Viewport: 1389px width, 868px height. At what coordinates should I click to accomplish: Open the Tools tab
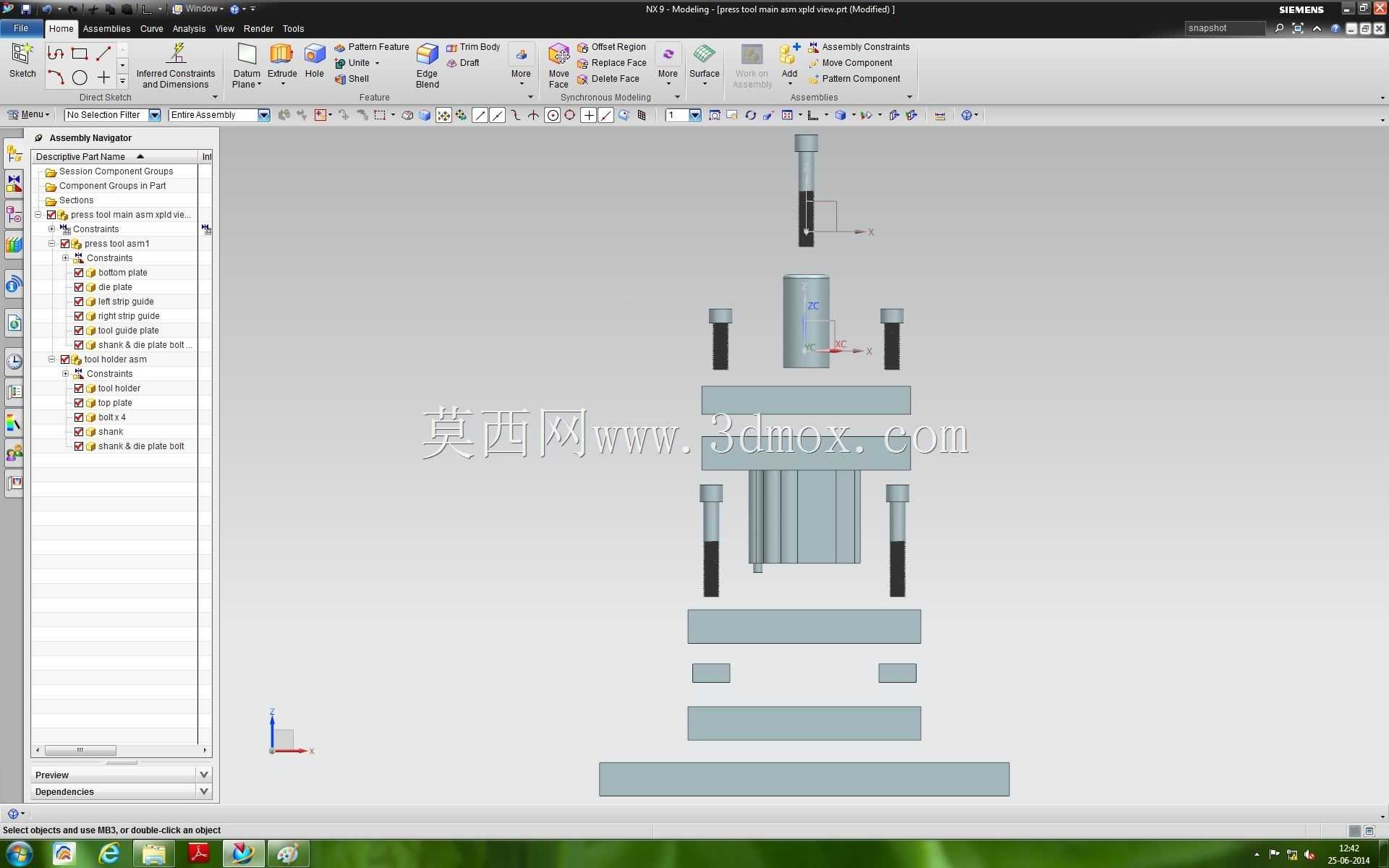[x=293, y=29]
